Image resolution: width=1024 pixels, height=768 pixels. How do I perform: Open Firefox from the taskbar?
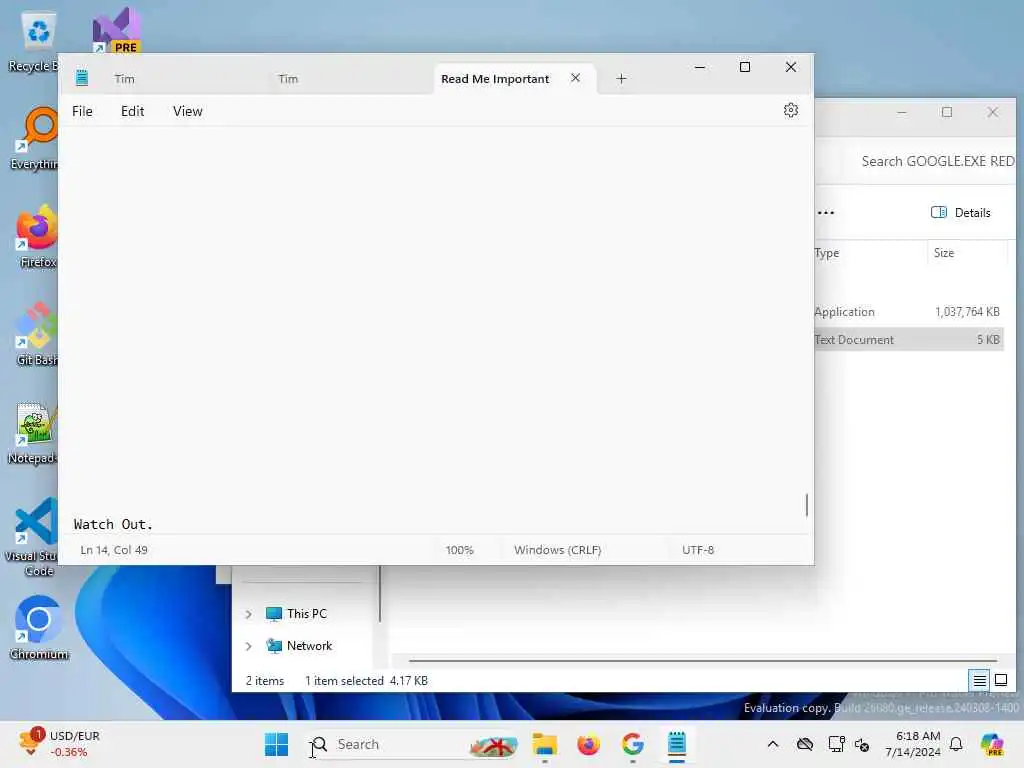[588, 744]
